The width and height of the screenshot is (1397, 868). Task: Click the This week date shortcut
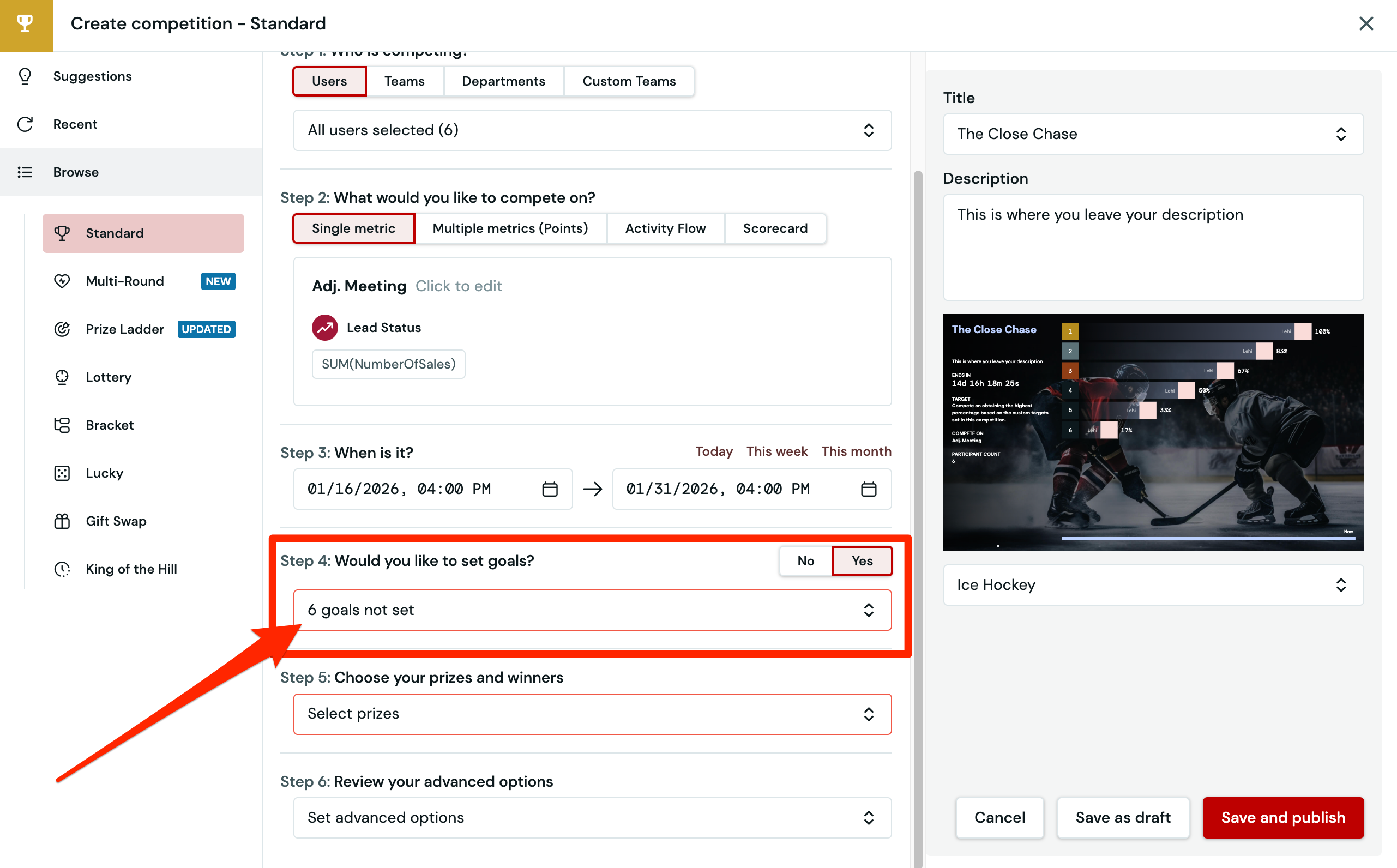click(776, 451)
